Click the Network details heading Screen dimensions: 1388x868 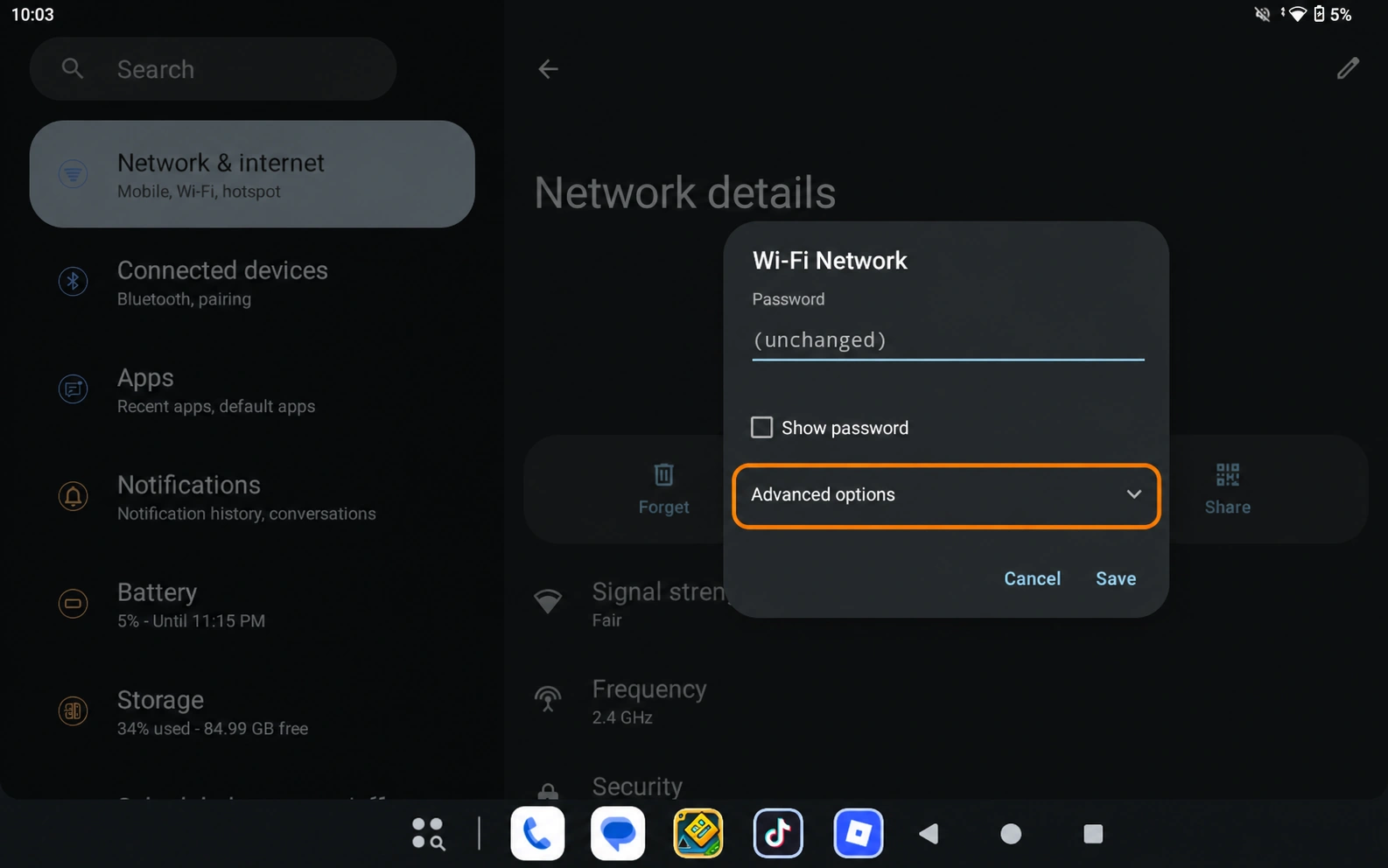[x=684, y=192]
